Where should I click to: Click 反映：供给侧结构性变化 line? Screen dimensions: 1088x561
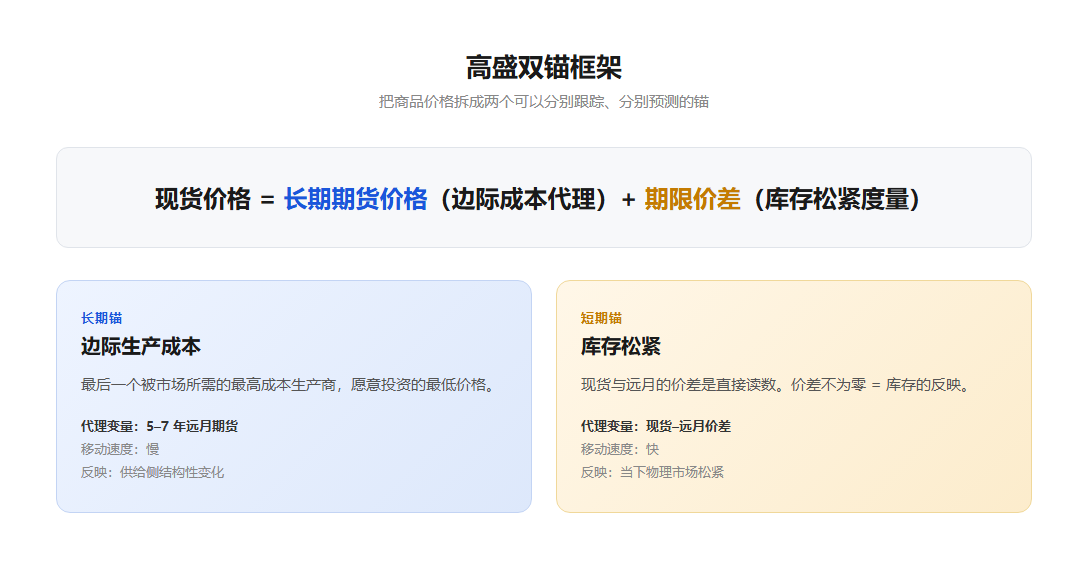click(153, 472)
